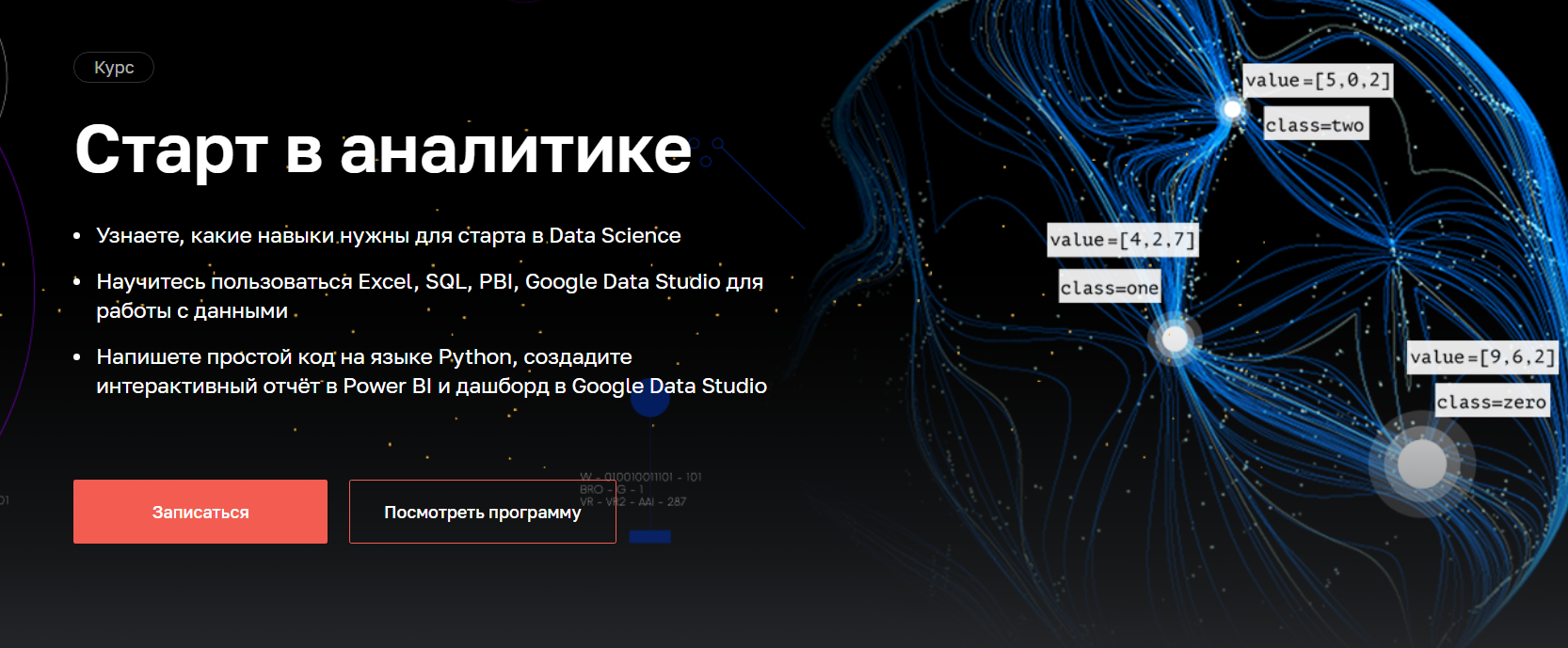Screen dimensions: 1568x648
Task: Click the value=[5,0,2] label
Action: pyautogui.click(x=1317, y=80)
